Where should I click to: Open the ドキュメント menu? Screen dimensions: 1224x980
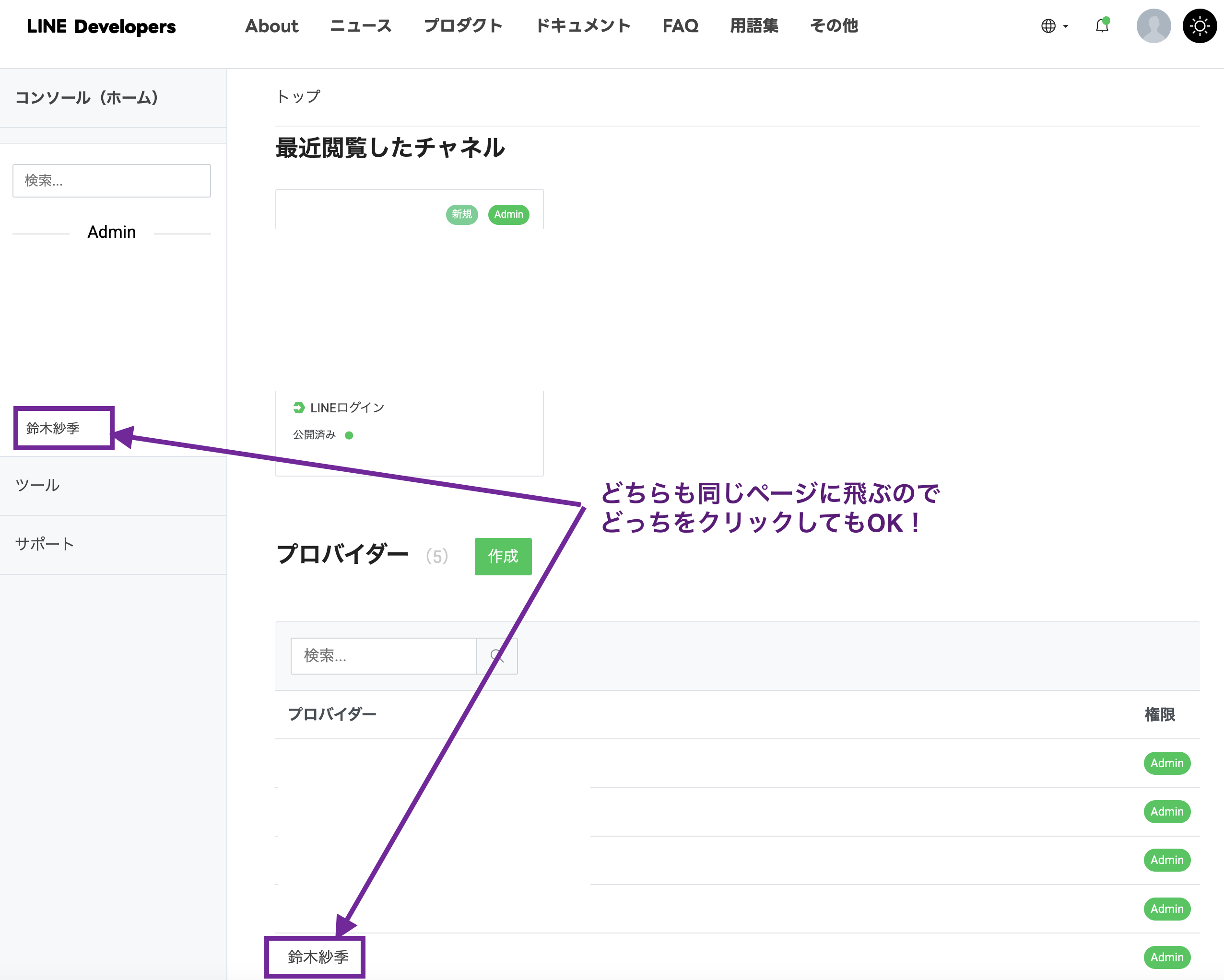(x=583, y=26)
